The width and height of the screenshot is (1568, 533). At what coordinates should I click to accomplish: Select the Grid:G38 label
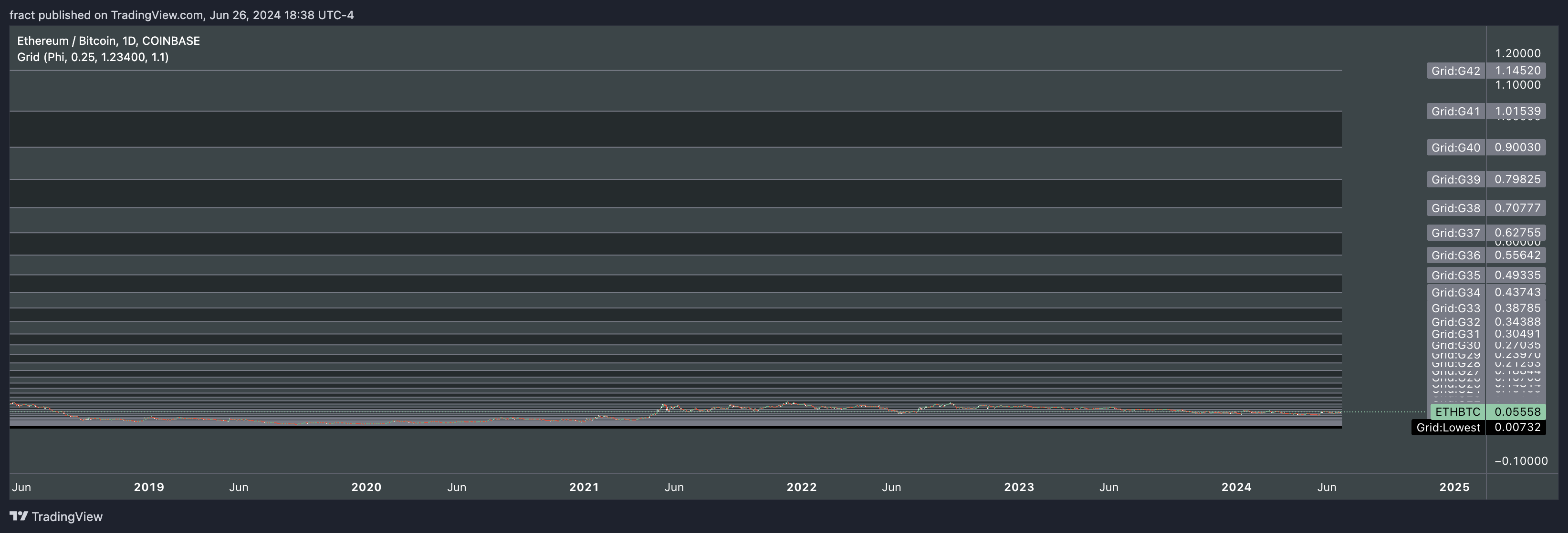click(x=1455, y=208)
